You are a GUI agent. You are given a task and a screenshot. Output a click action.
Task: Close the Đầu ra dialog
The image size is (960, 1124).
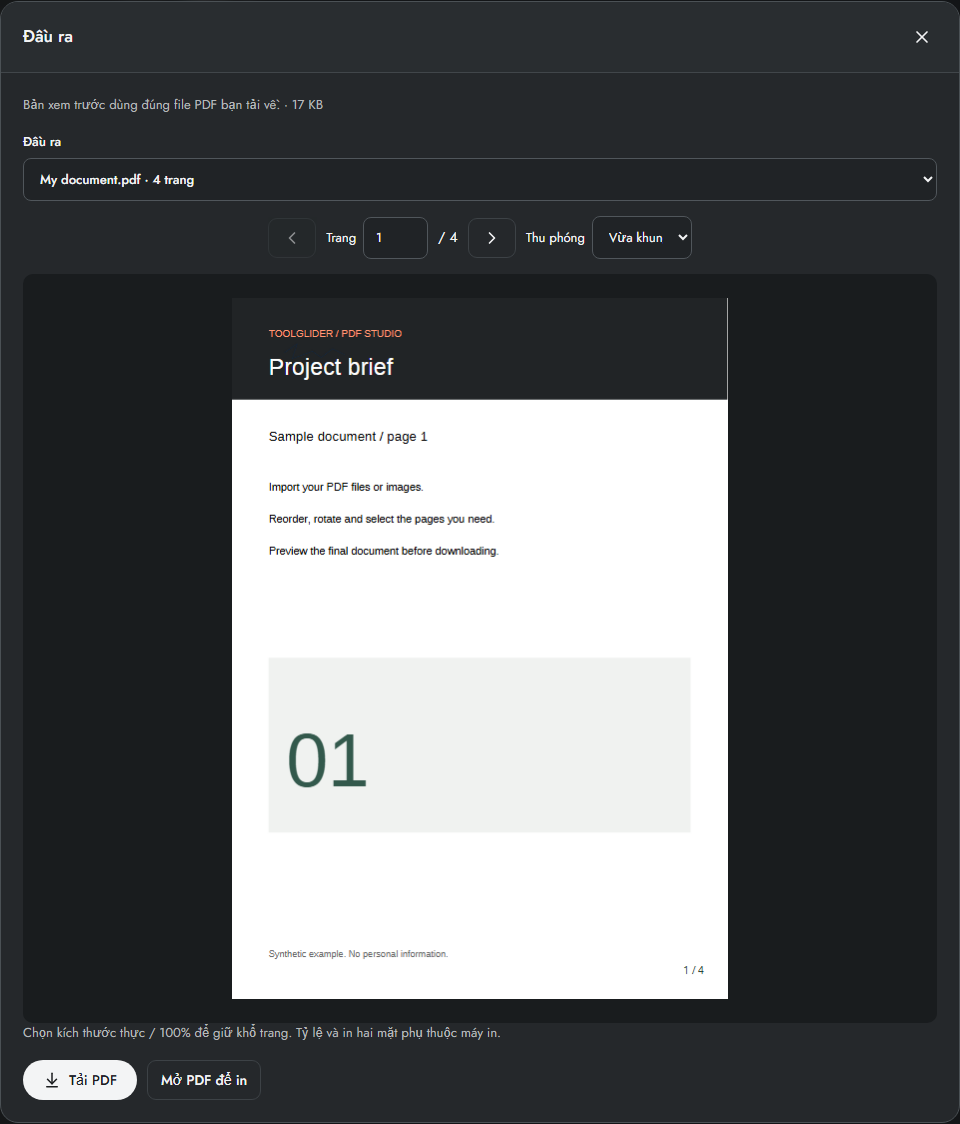[x=921, y=37]
